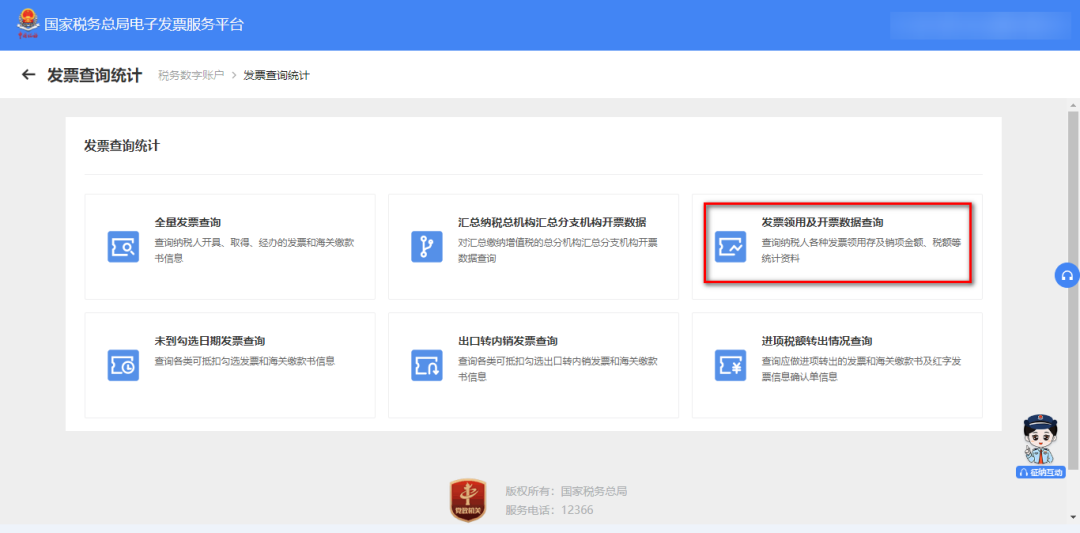This screenshot has height=533, width=1080.
Task: Click 服务电话：12366 footer text
Action: coord(550,510)
